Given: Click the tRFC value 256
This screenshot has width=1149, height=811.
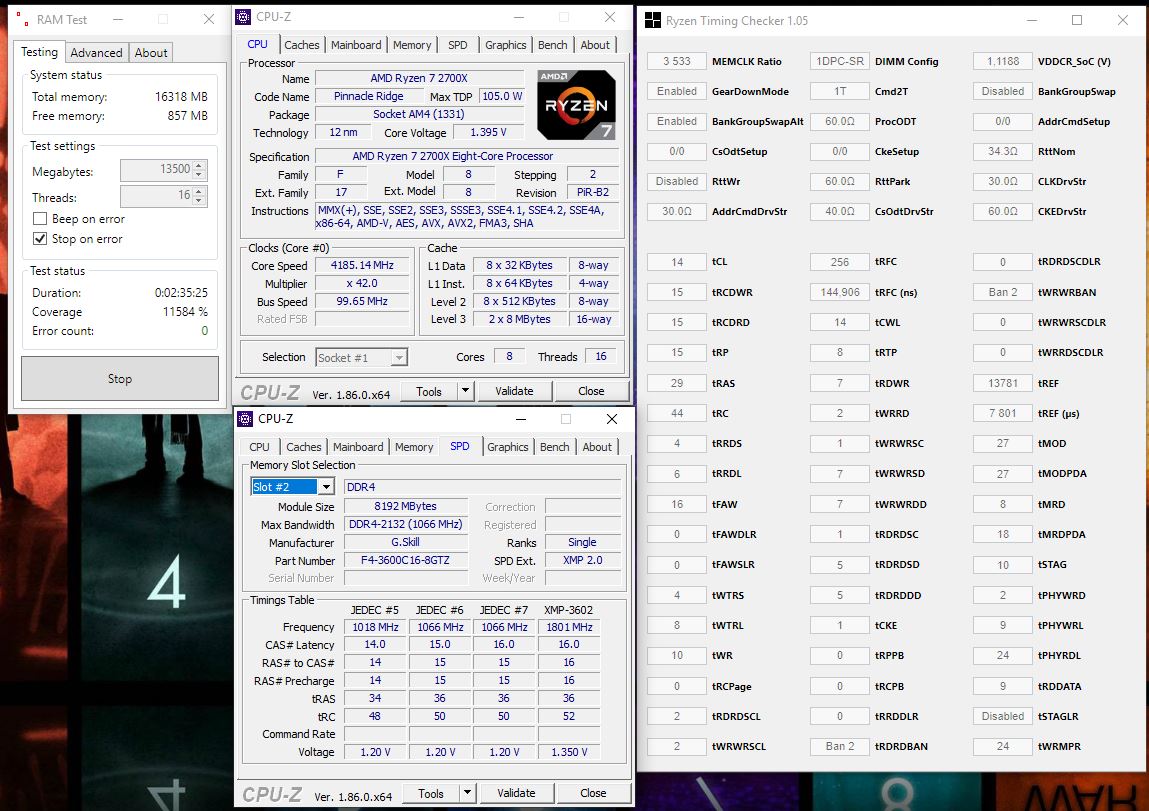Looking at the screenshot, I should tap(840, 262).
